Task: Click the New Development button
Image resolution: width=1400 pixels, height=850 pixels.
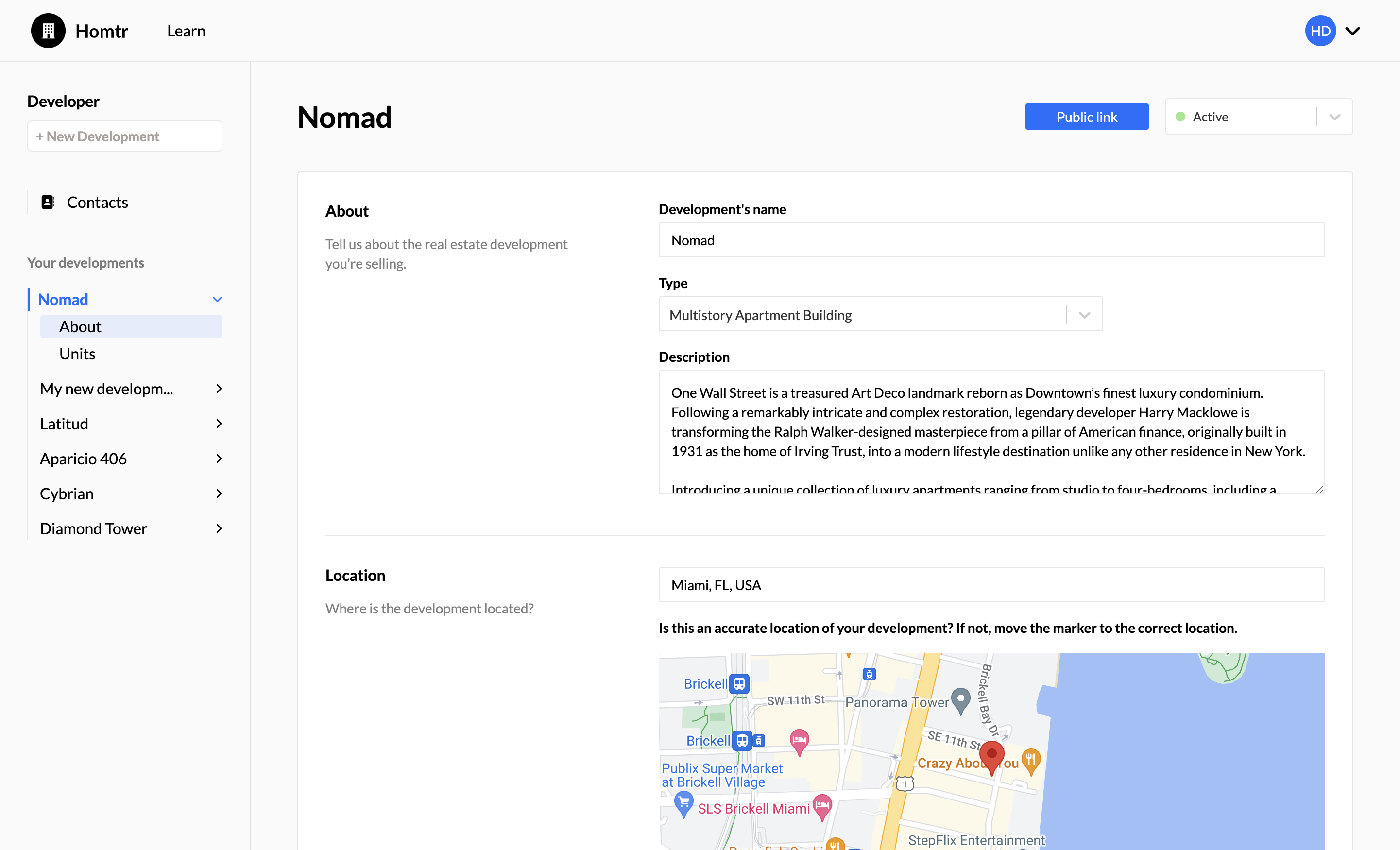Action: click(x=124, y=136)
